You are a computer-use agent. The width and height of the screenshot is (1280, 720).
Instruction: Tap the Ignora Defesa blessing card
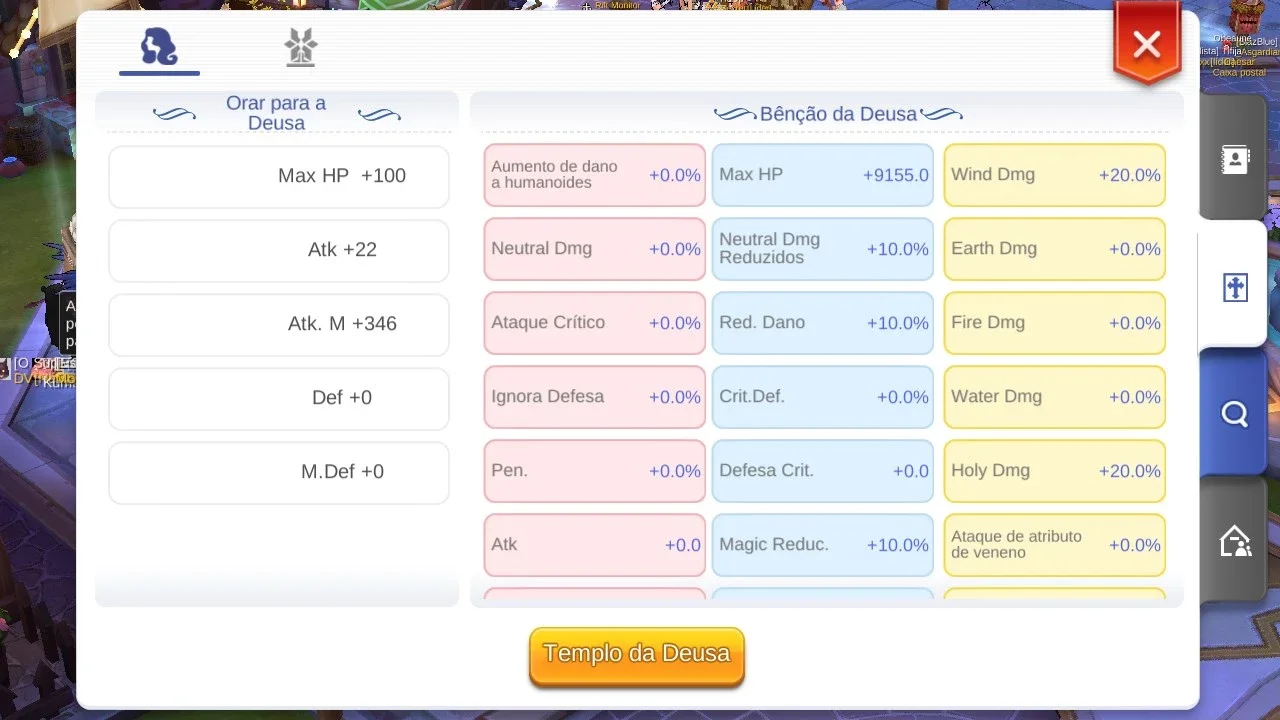coord(595,397)
